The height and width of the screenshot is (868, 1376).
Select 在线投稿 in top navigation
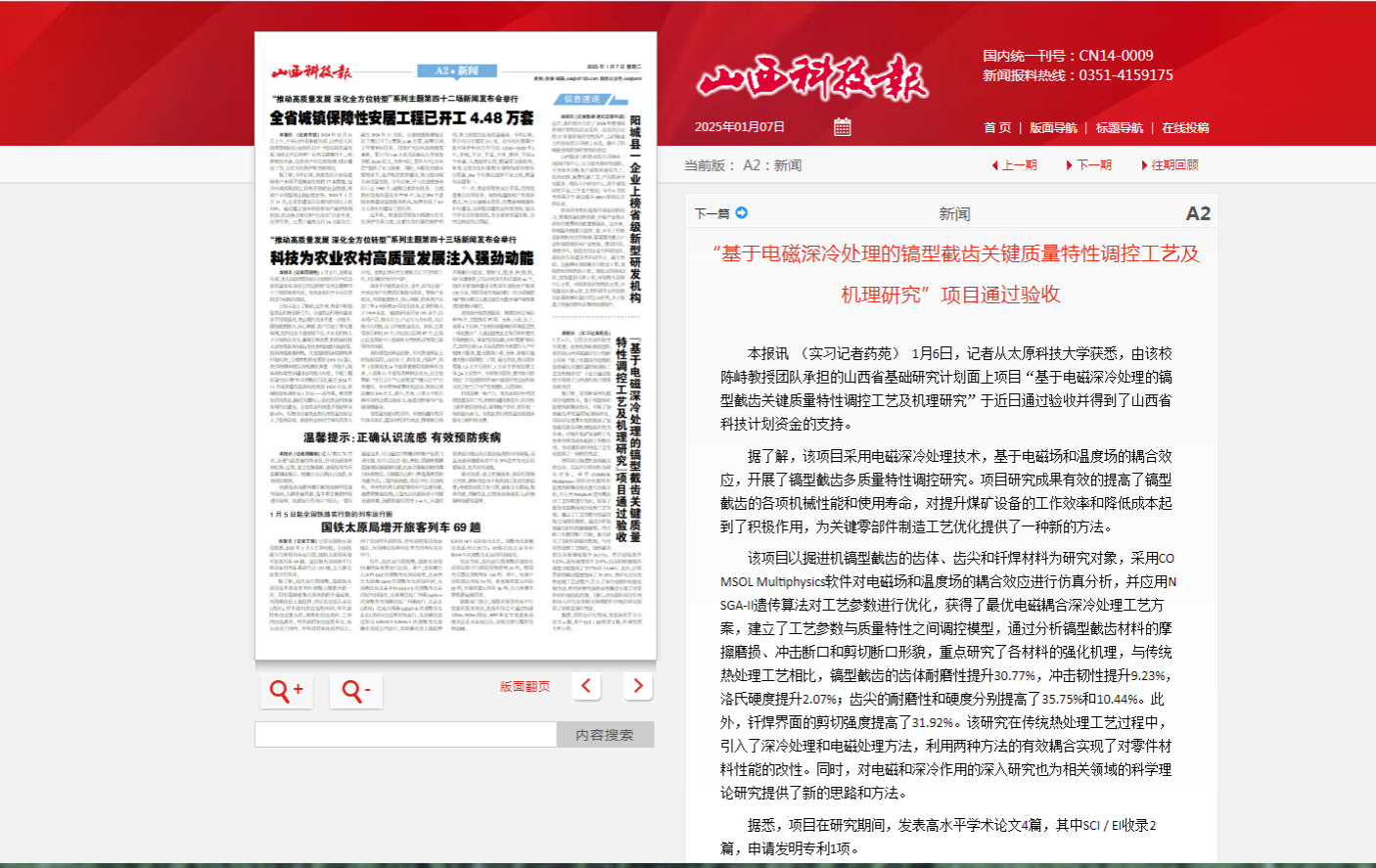pos(1185,128)
